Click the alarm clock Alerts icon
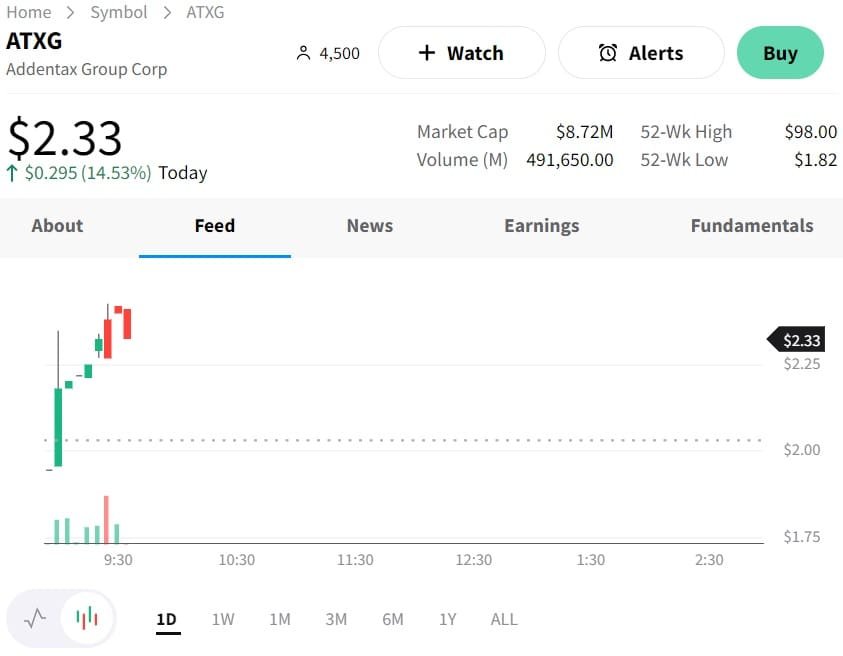 pyautogui.click(x=608, y=53)
